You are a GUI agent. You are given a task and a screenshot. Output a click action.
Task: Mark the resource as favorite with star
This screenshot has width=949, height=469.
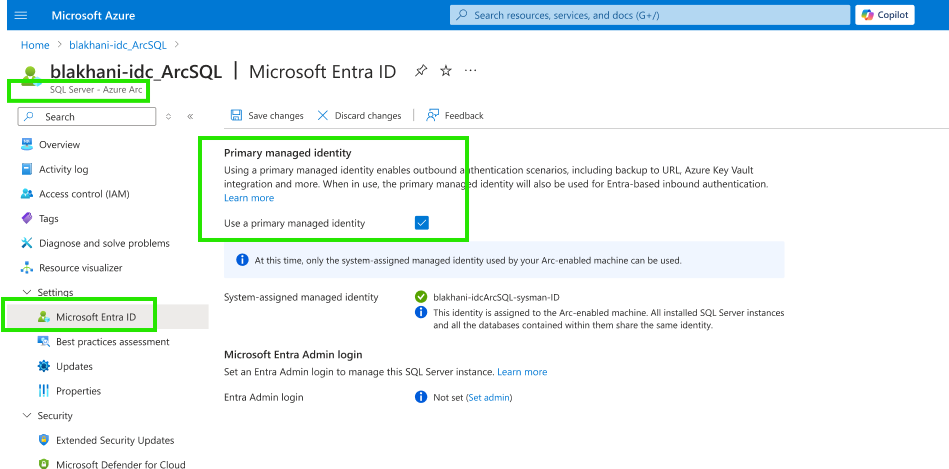point(446,71)
